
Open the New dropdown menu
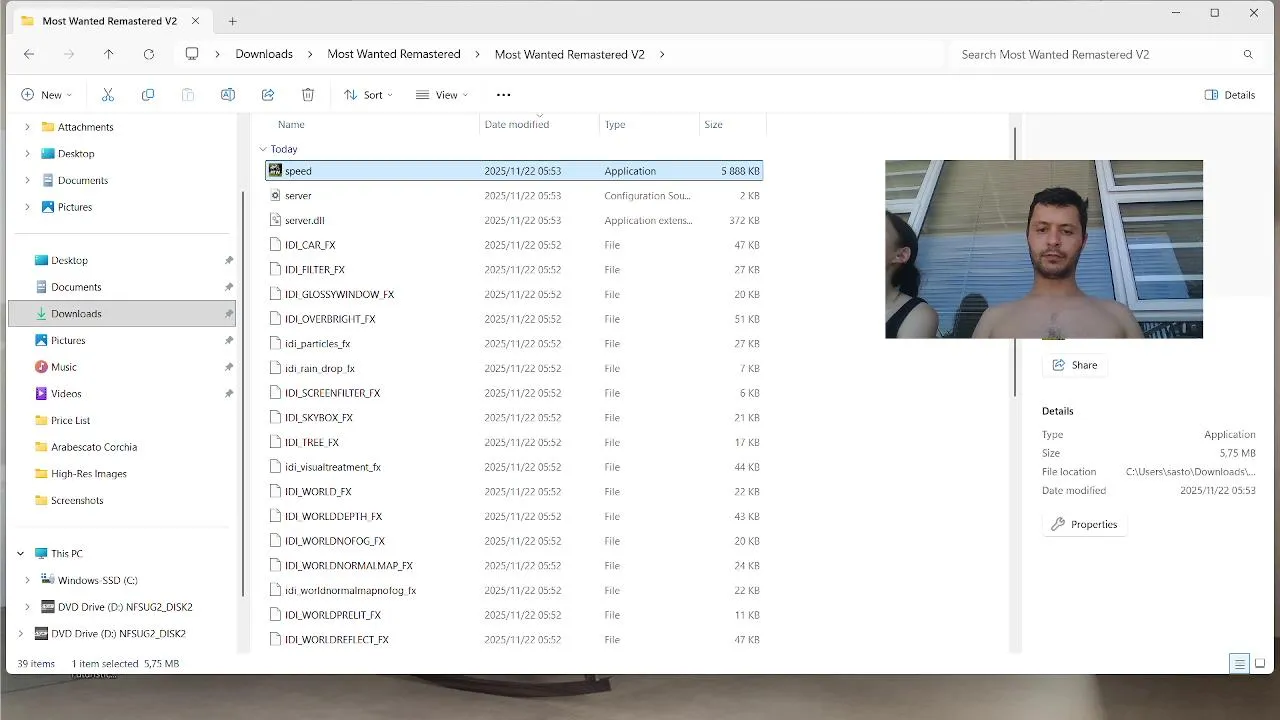click(x=46, y=95)
